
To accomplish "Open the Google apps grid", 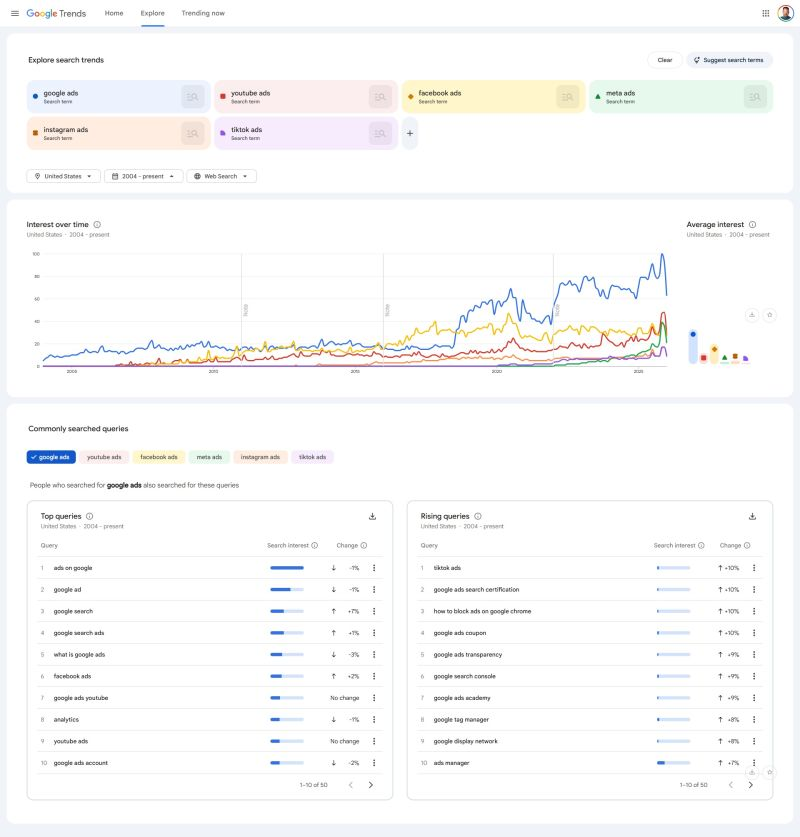I will point(765,13).
